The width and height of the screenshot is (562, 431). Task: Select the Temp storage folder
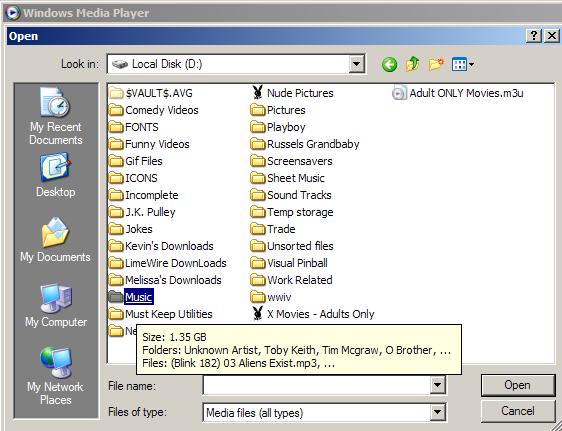click(x=292, y=212)
